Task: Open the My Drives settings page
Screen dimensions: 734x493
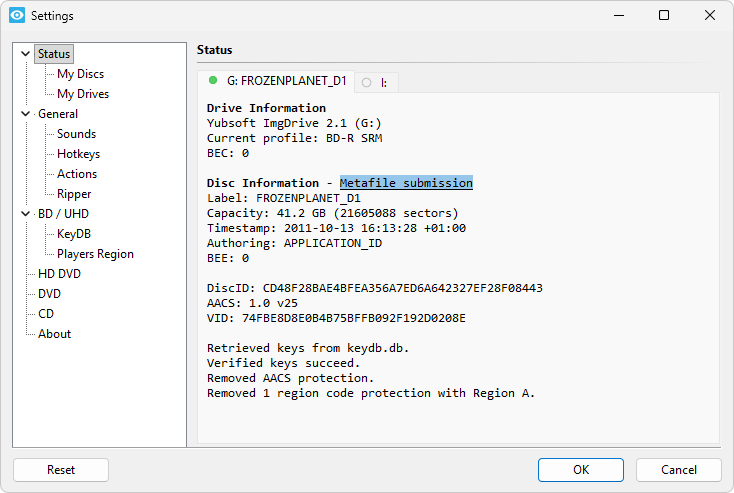Action: click(83, 94)
